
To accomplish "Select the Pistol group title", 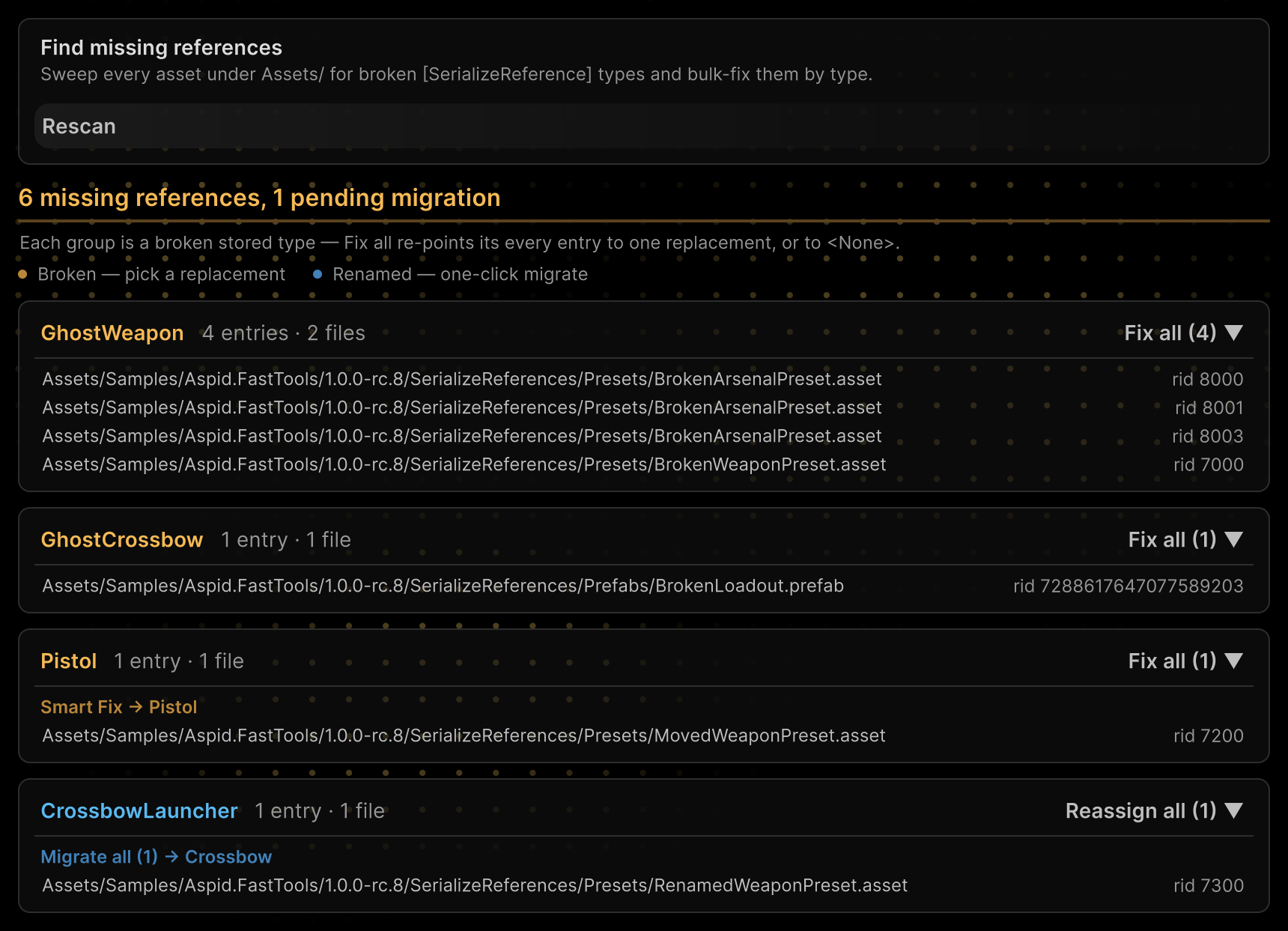I will [69, 661].
